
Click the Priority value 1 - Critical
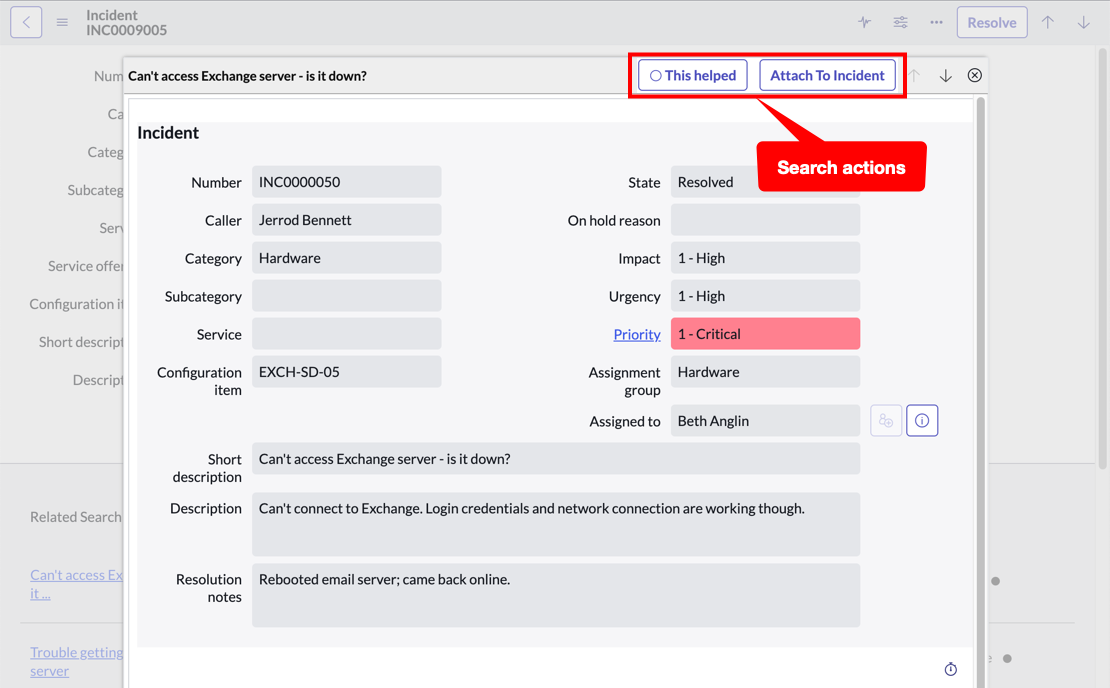coord(765,334)
